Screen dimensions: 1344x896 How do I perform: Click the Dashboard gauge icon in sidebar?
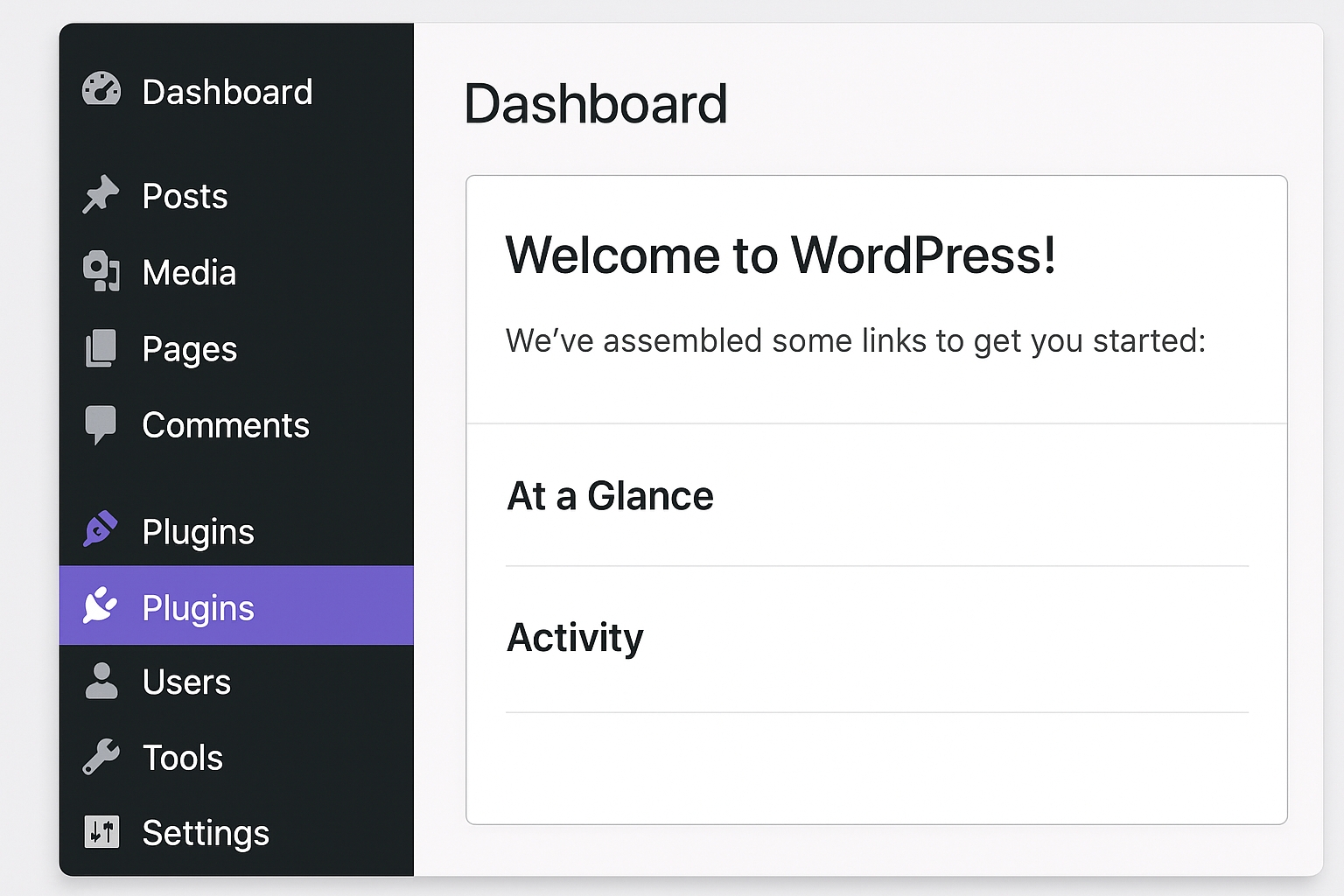(x=101, y=89)
